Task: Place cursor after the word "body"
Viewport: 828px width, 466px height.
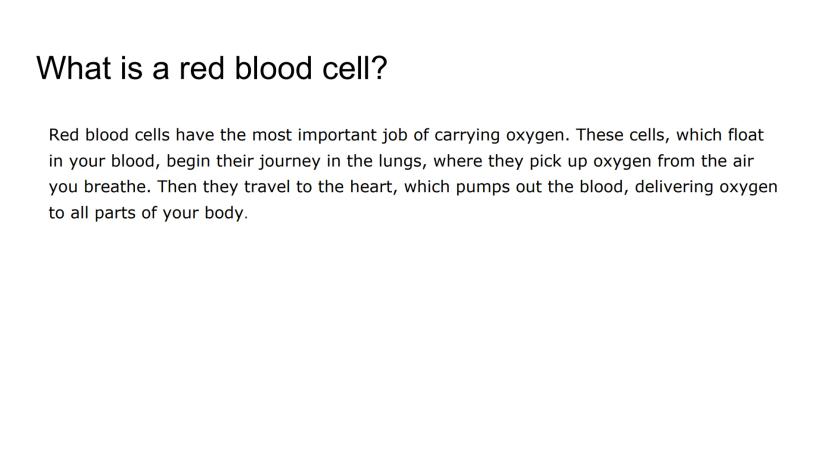Action: [x=245, y=215]
